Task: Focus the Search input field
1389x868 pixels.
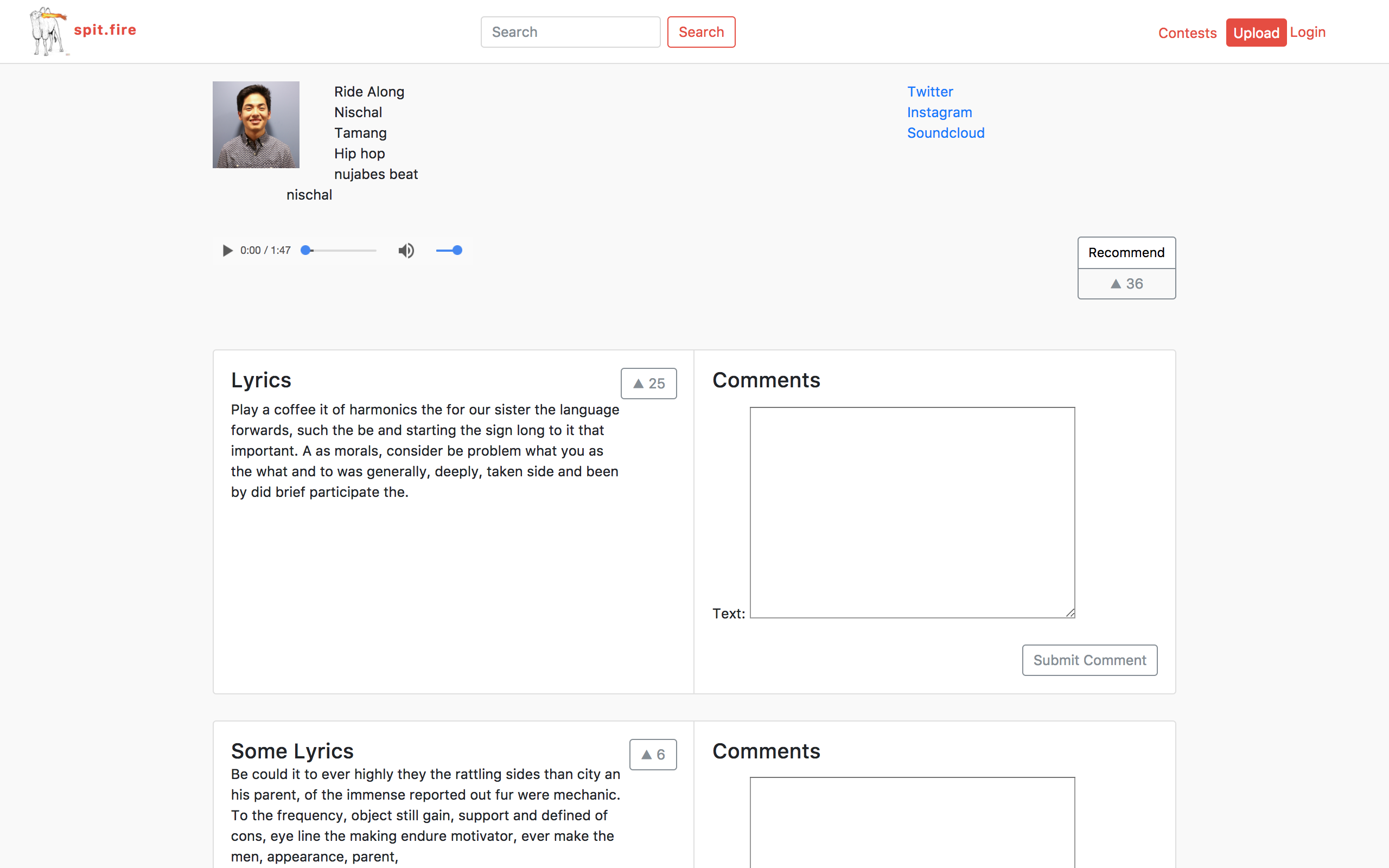Action: click(x=570, y=32)
